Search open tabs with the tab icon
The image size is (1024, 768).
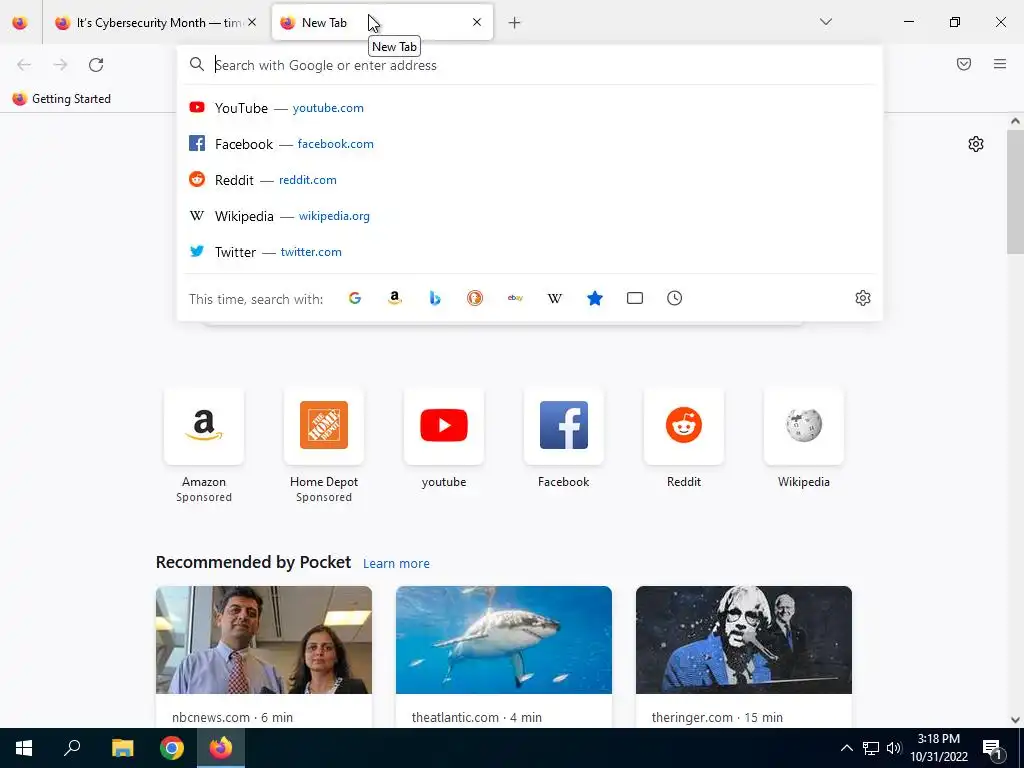click(x=635, y=298)
